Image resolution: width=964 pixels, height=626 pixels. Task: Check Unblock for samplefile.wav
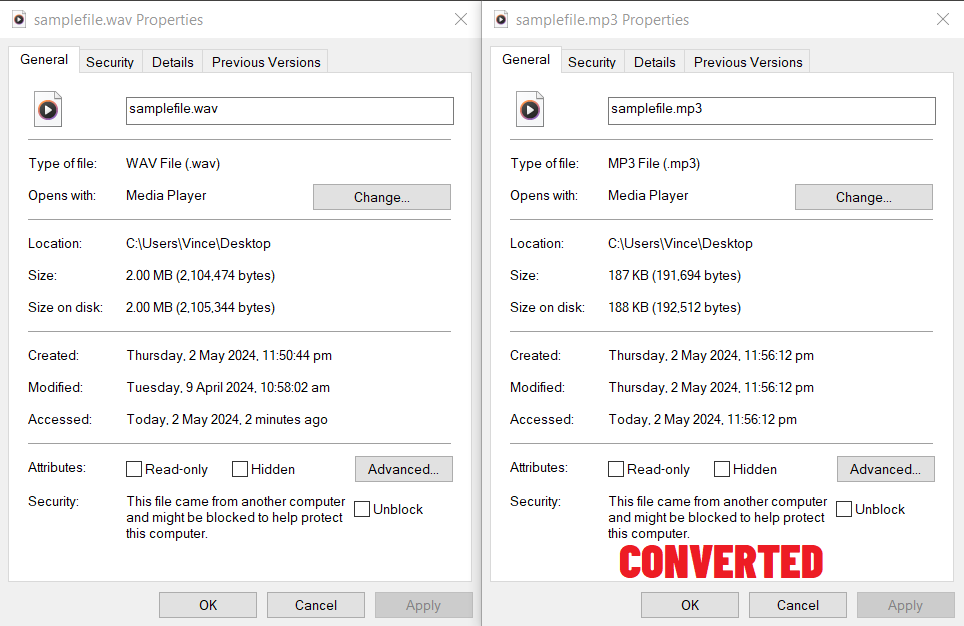[x=361, y=508]
